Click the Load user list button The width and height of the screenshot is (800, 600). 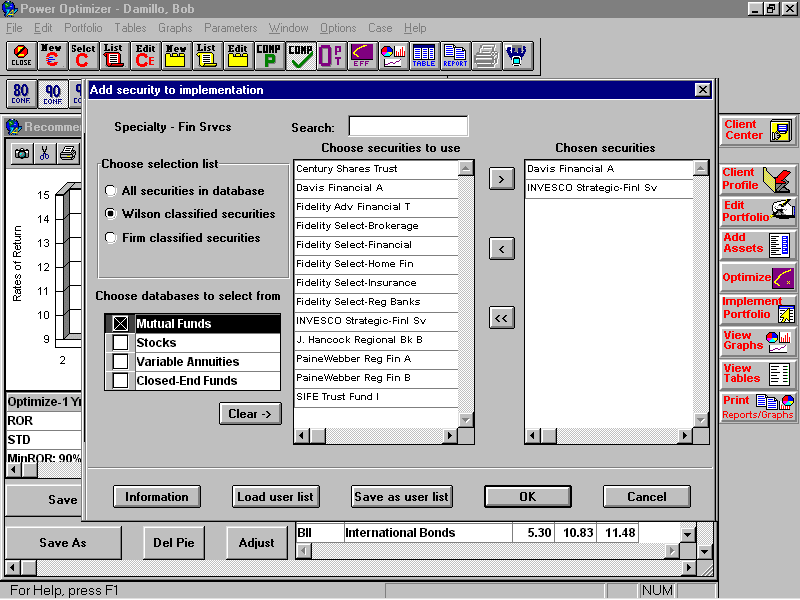(x=275, y=496)
